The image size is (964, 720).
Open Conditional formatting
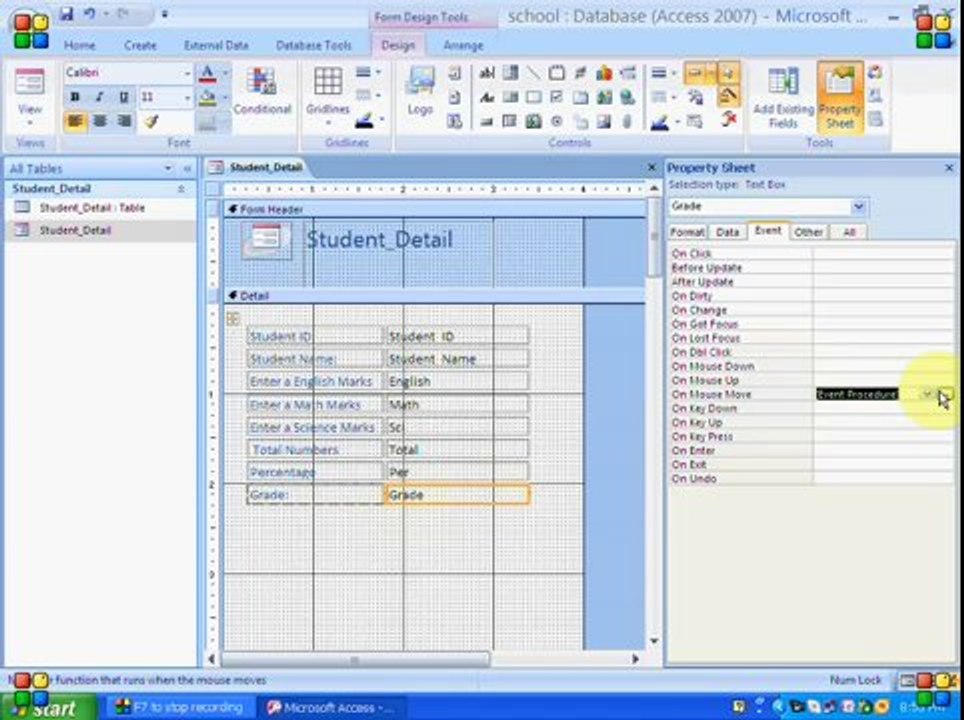[262, 92]
